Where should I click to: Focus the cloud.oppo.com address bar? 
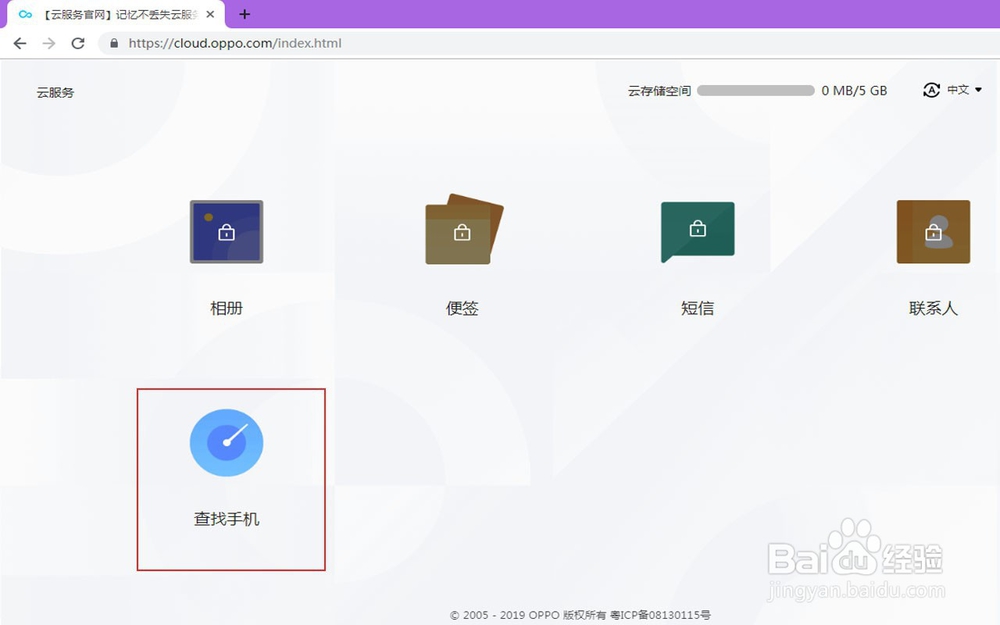[x=548, y=43]
